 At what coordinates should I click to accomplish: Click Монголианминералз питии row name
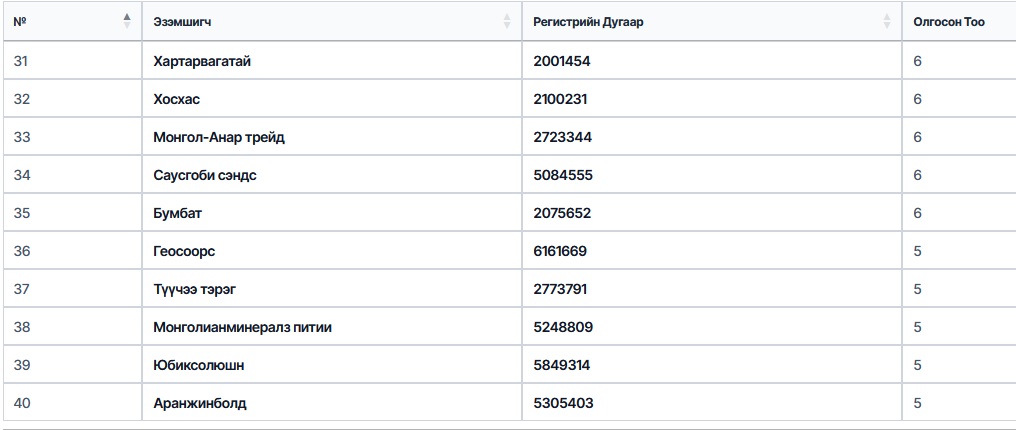tap(242, 327)
